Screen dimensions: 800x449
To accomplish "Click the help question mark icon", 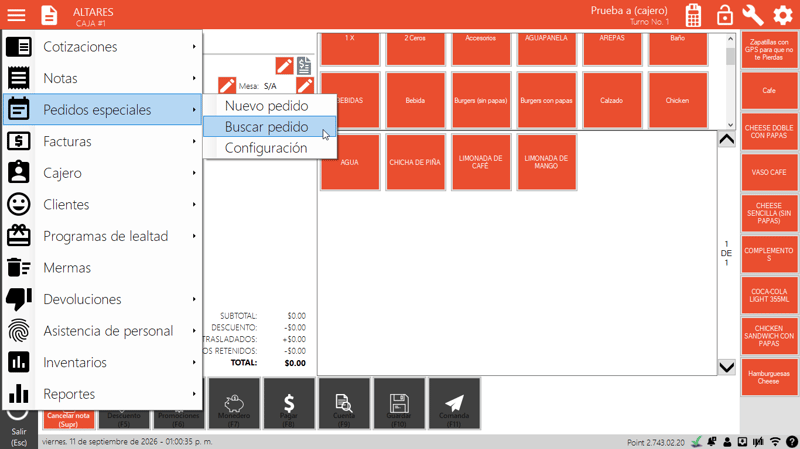I will tap(791, 442).
